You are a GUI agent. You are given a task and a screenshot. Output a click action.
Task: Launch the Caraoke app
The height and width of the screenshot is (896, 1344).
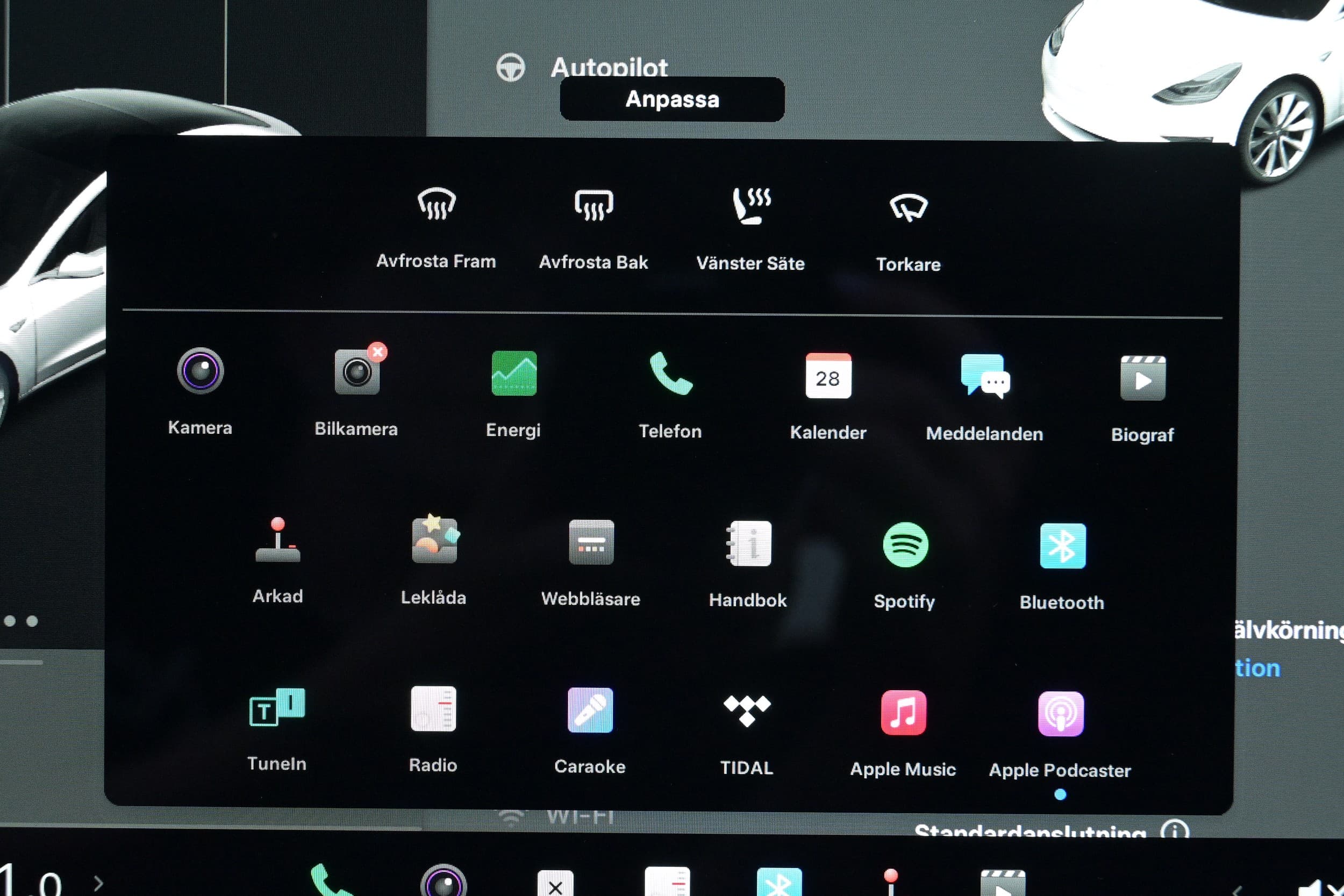coord(590,710)
